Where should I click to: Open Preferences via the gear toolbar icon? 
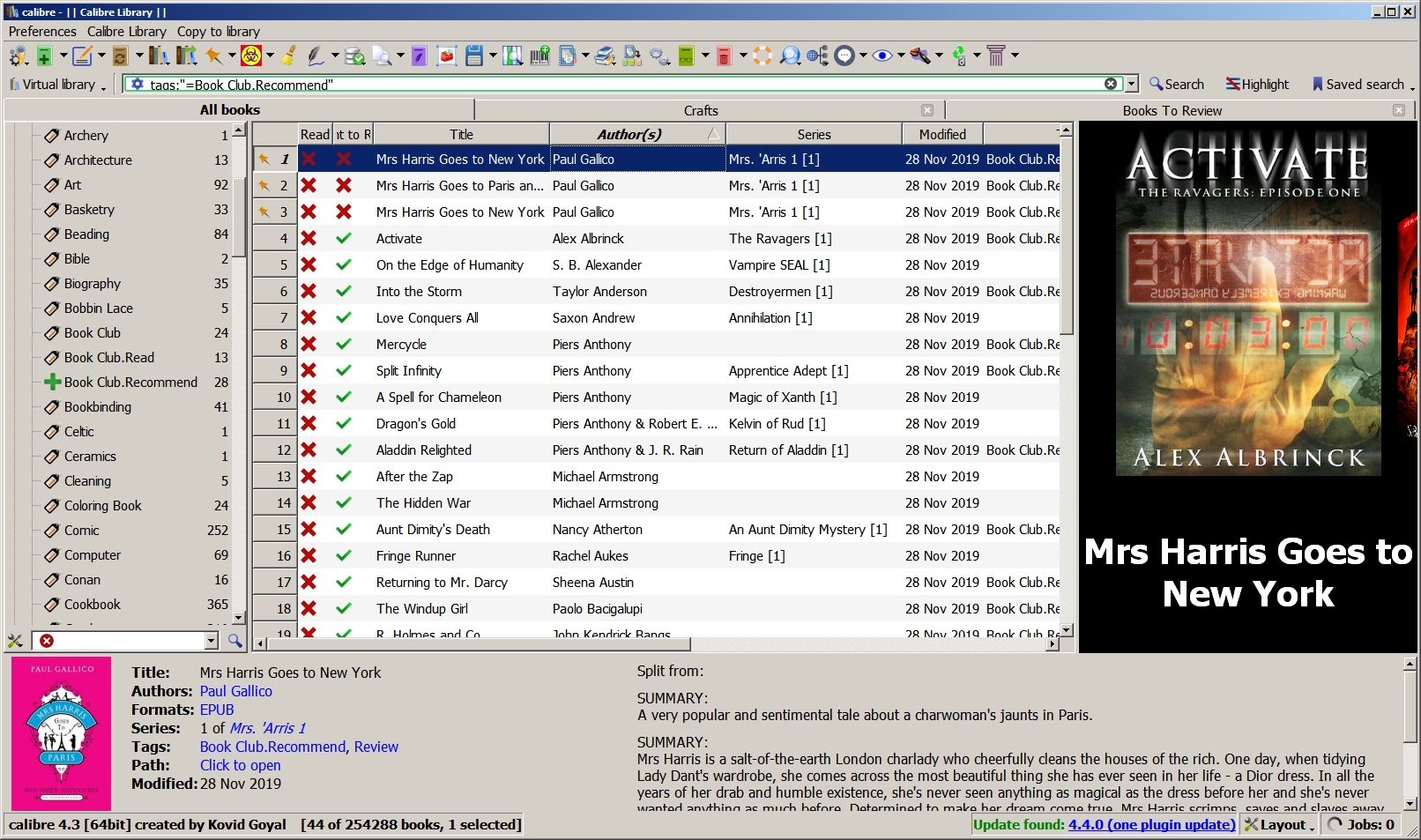pos(18,56)
